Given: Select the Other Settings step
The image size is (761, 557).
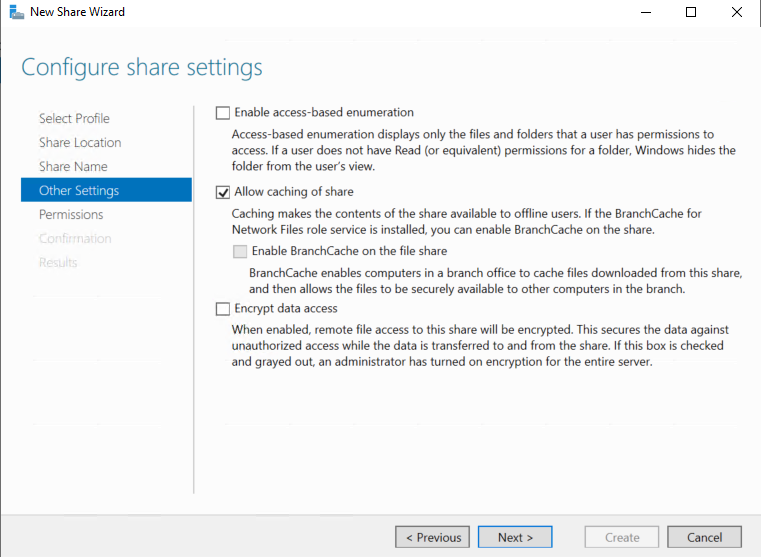Looking at the screenshot, I should click(79, 190).
